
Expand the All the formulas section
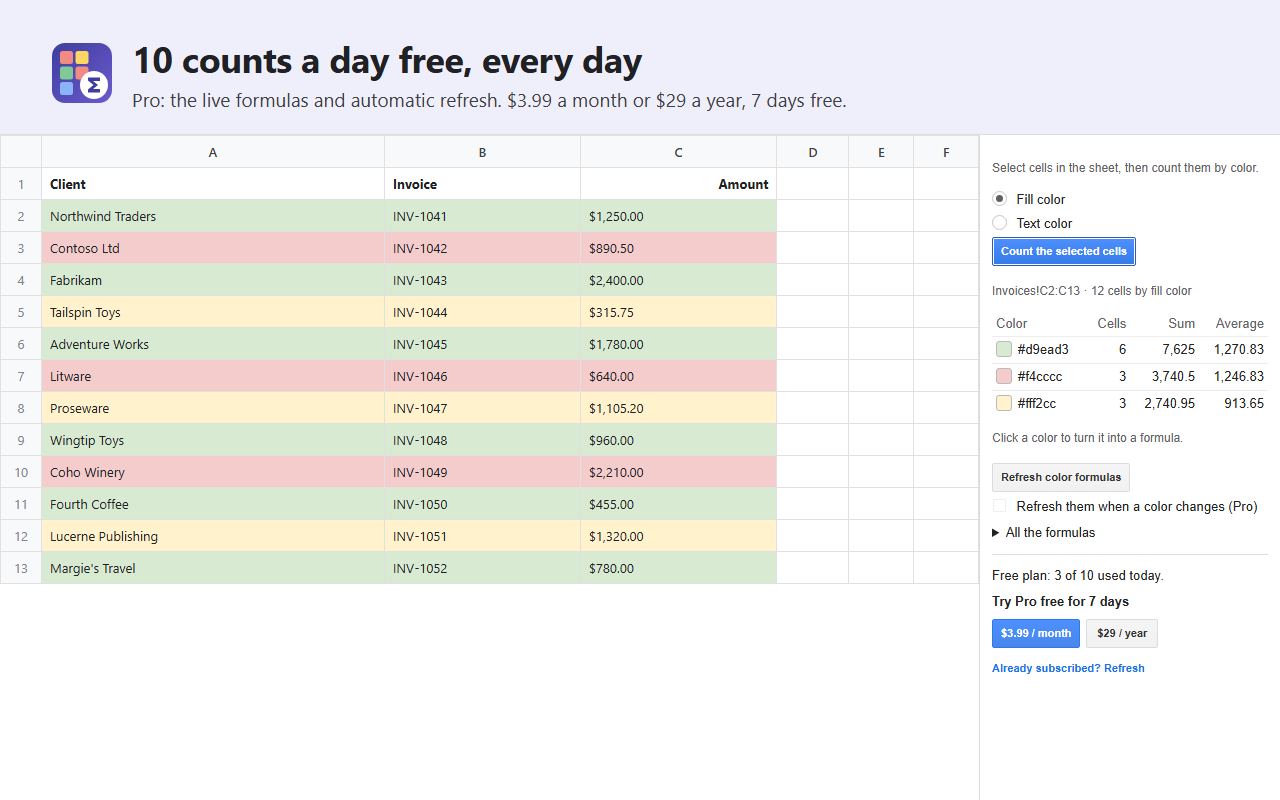(x=1043, y=532)
